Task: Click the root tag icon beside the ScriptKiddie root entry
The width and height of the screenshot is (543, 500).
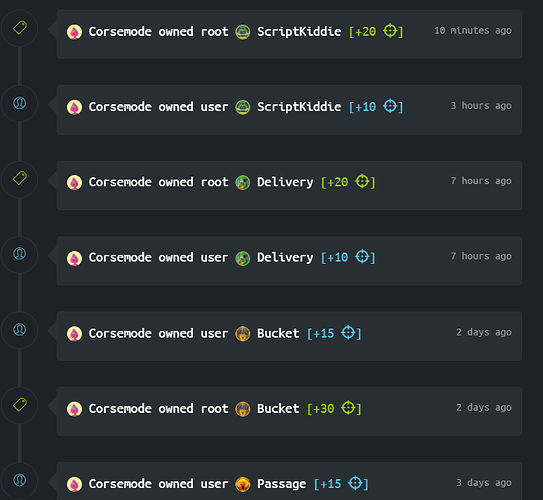Action: click(x=20, y=28)
